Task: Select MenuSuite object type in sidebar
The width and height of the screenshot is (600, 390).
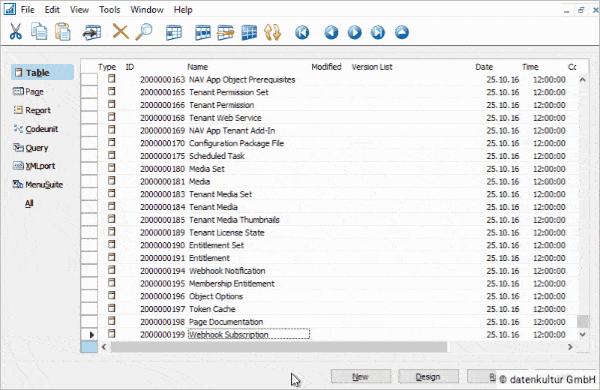Action: tap(38, 185)
